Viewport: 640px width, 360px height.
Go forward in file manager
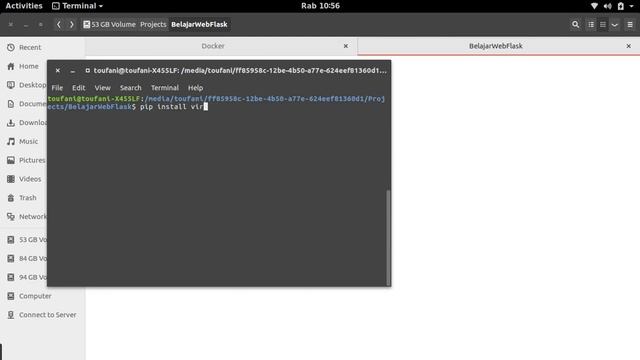click(x=71, y=24)
